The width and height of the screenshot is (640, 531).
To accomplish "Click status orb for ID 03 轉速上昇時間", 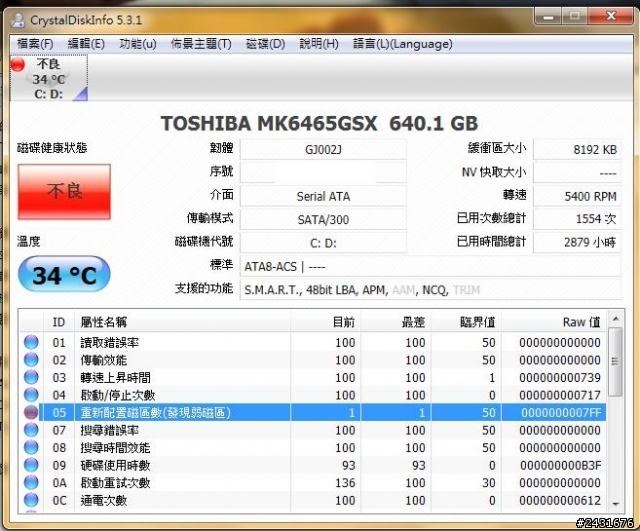I will tap(31, 377).
